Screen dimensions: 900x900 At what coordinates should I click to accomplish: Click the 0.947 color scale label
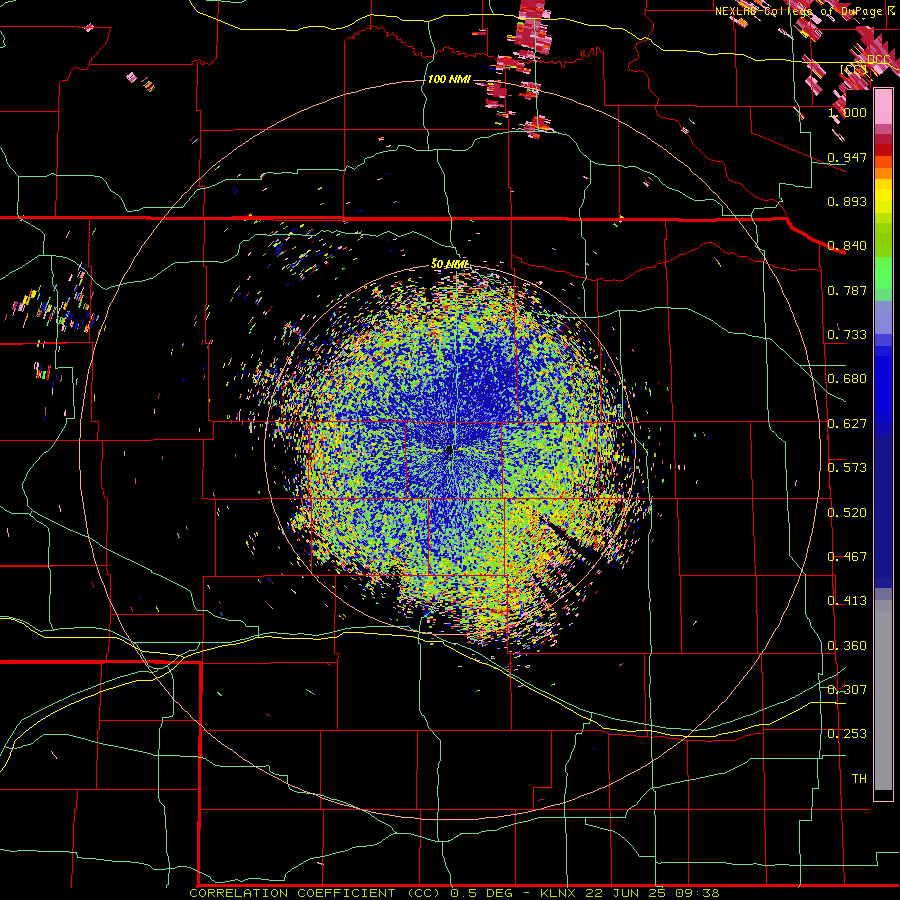pos(847,157)
